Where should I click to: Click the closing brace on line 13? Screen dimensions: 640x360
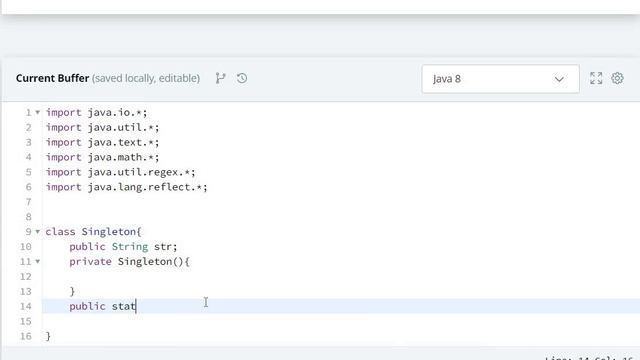[72, 291]
